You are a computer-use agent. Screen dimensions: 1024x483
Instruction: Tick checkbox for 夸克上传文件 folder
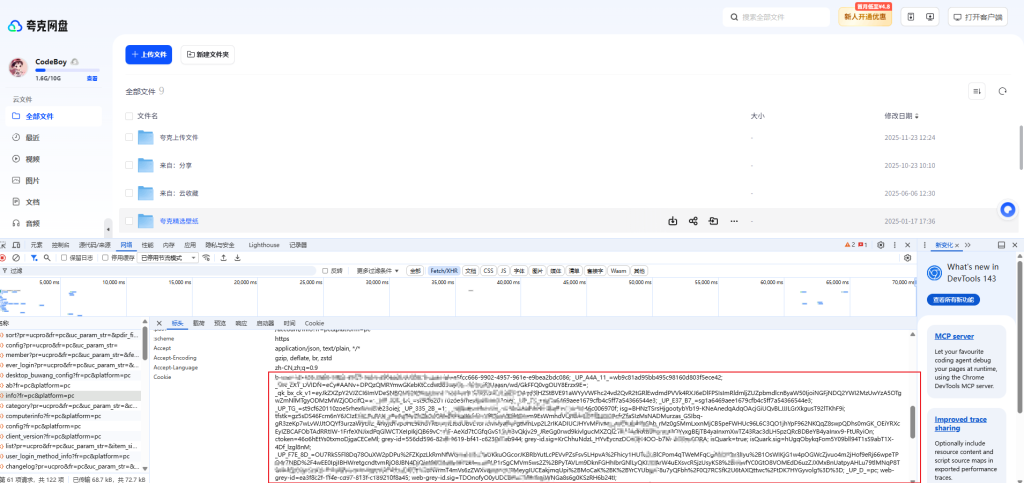pos(129,138)
